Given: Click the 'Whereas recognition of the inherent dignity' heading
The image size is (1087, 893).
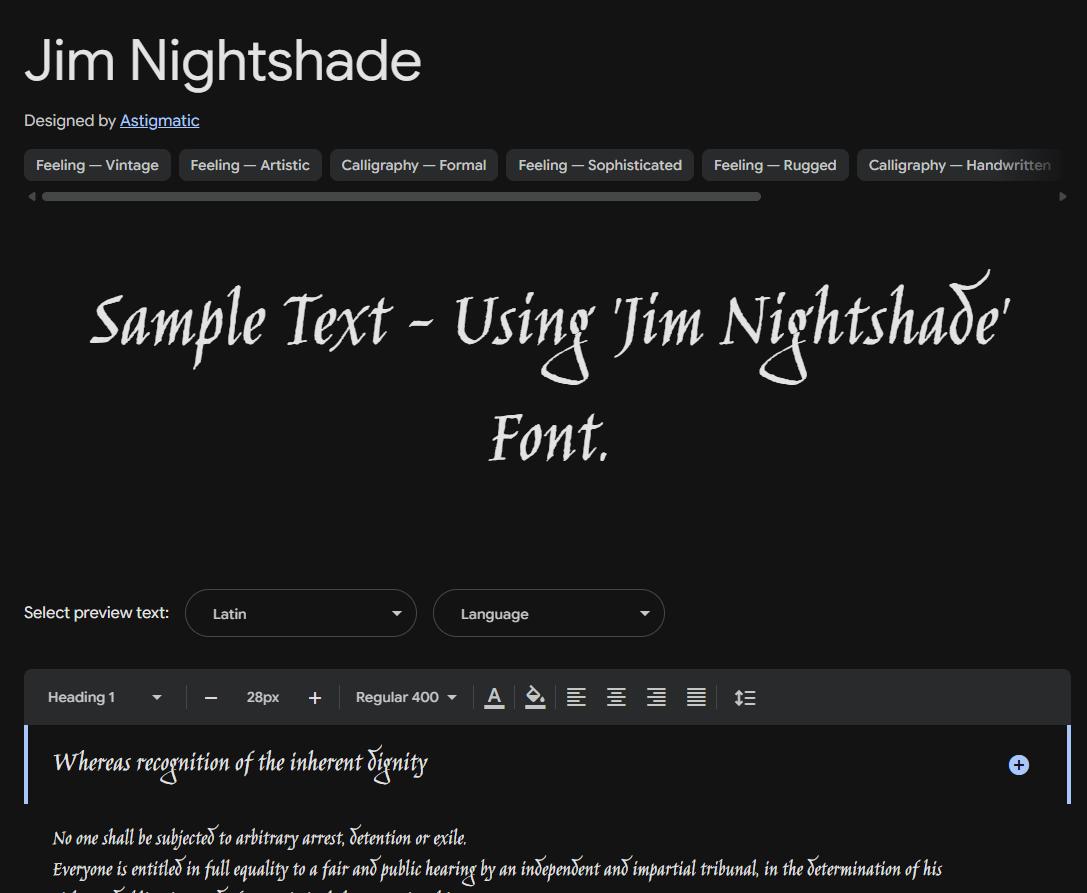Looking at the screenshot, I should 241,765.
